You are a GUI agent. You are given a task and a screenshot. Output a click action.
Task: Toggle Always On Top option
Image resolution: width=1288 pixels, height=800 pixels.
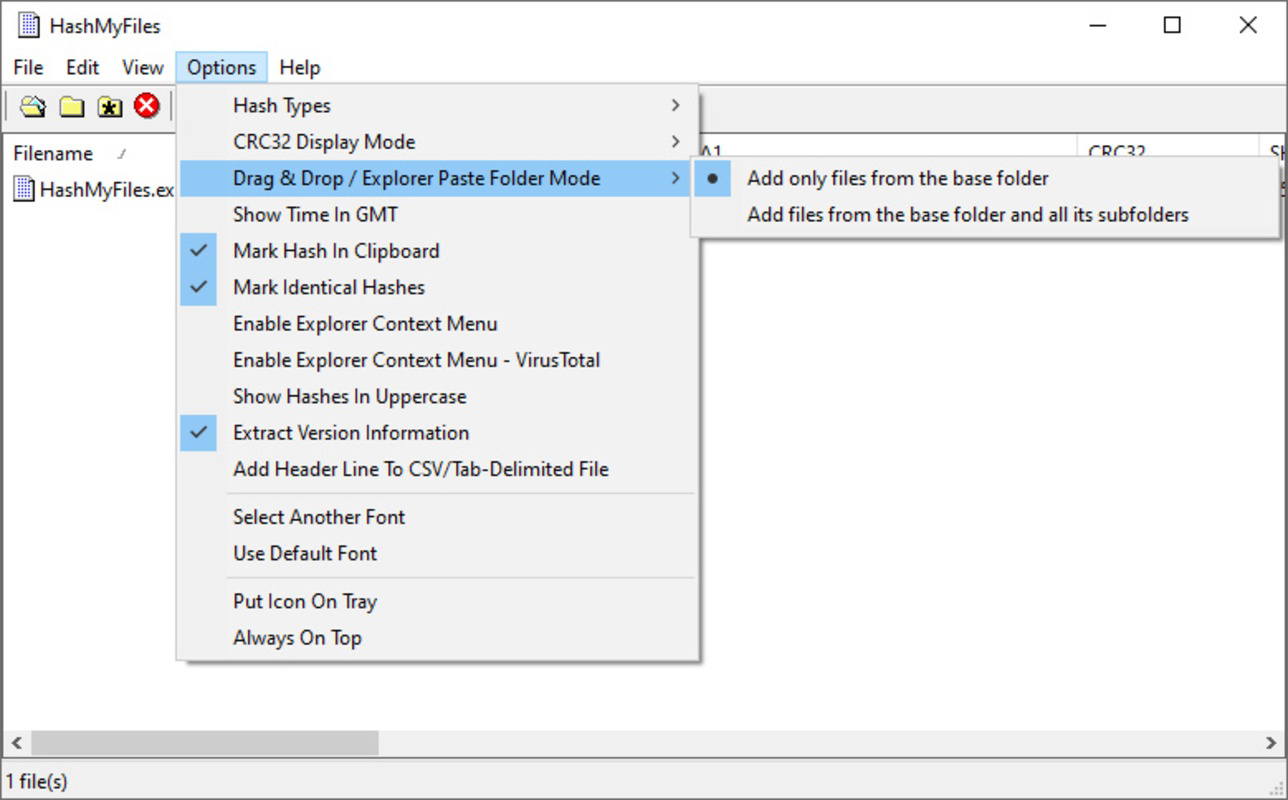tap(435, 638)
